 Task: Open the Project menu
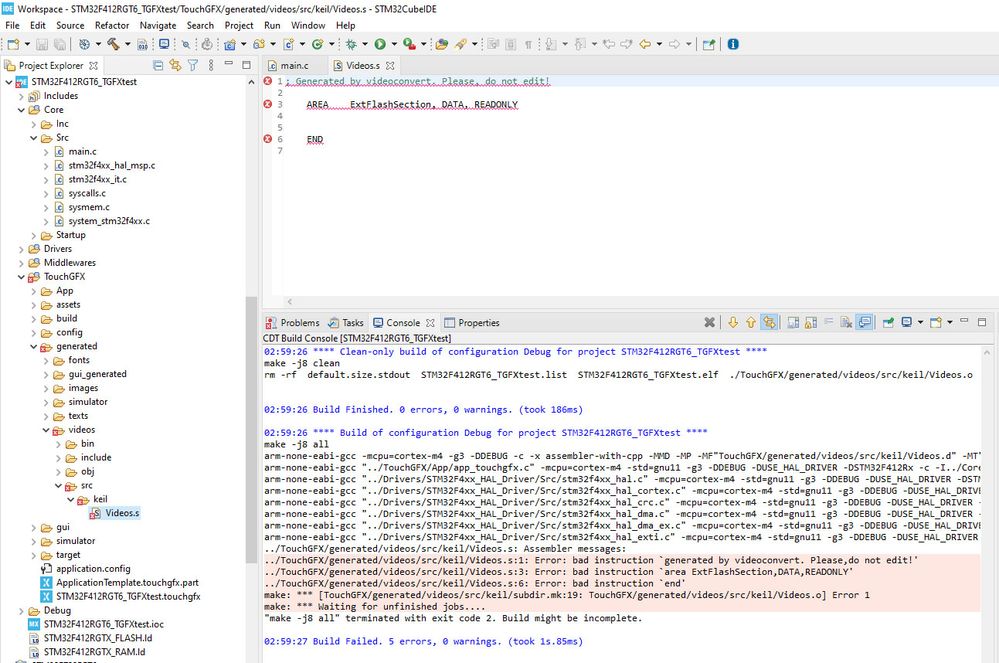point(239,25)
